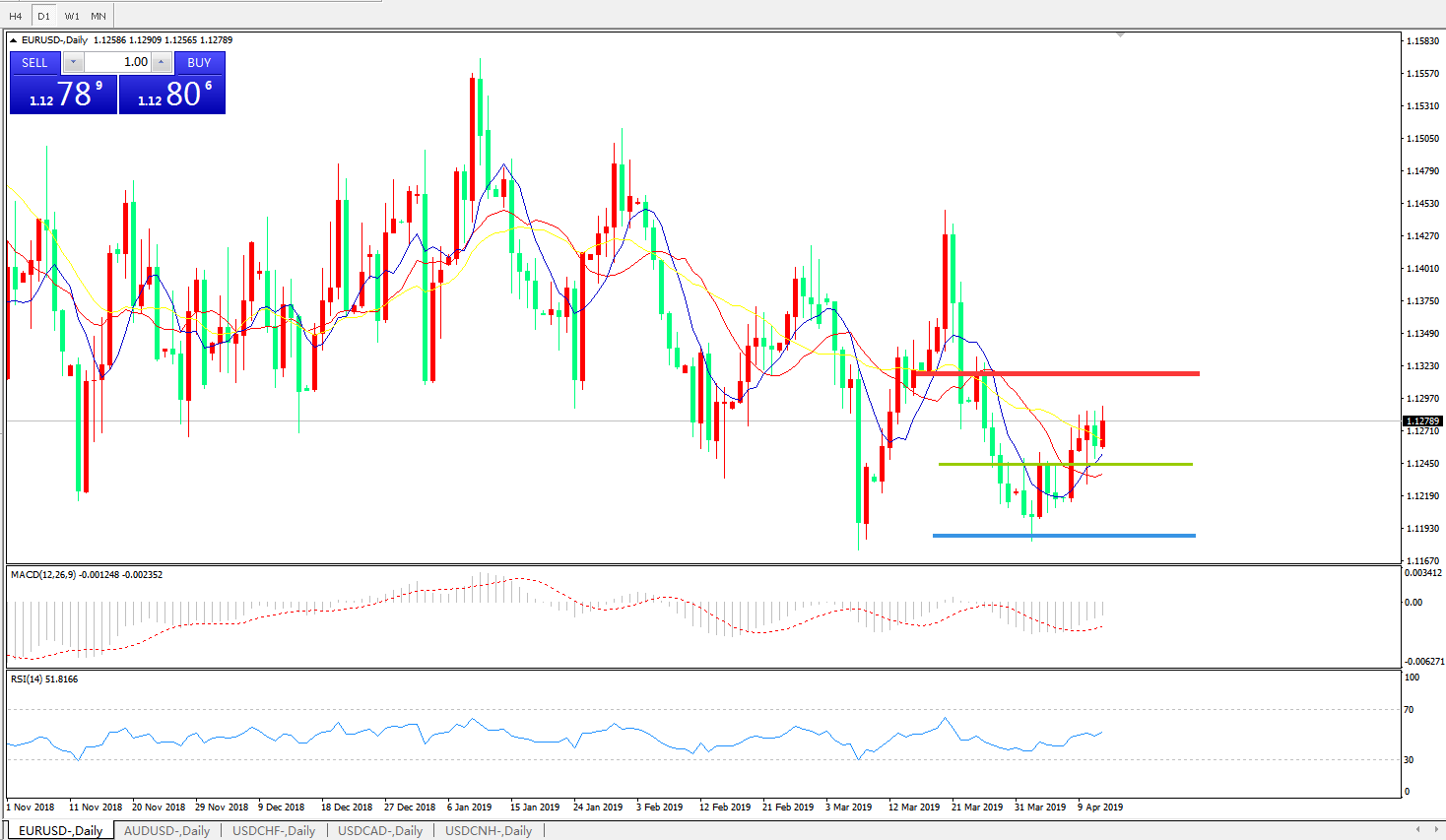
Task: Select the EURUSD Daily chart tab
Action: pos(60,830)
